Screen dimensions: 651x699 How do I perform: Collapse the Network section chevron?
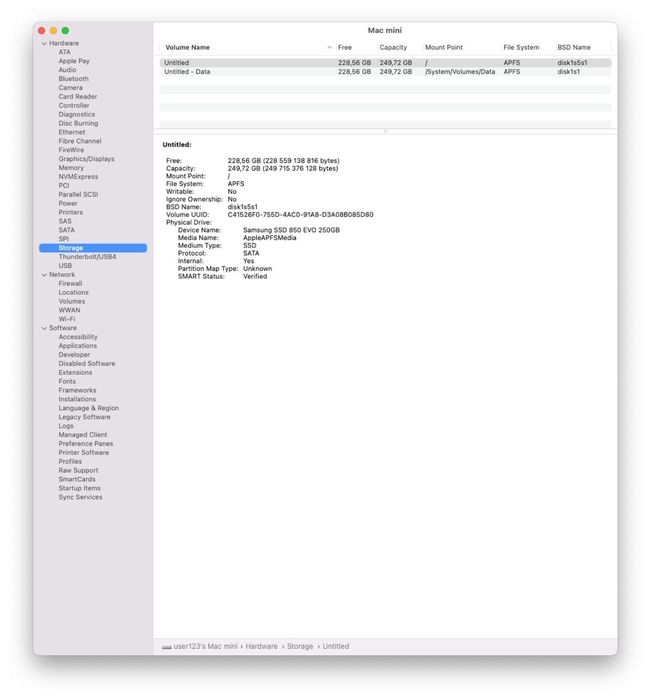click(44, 275)
